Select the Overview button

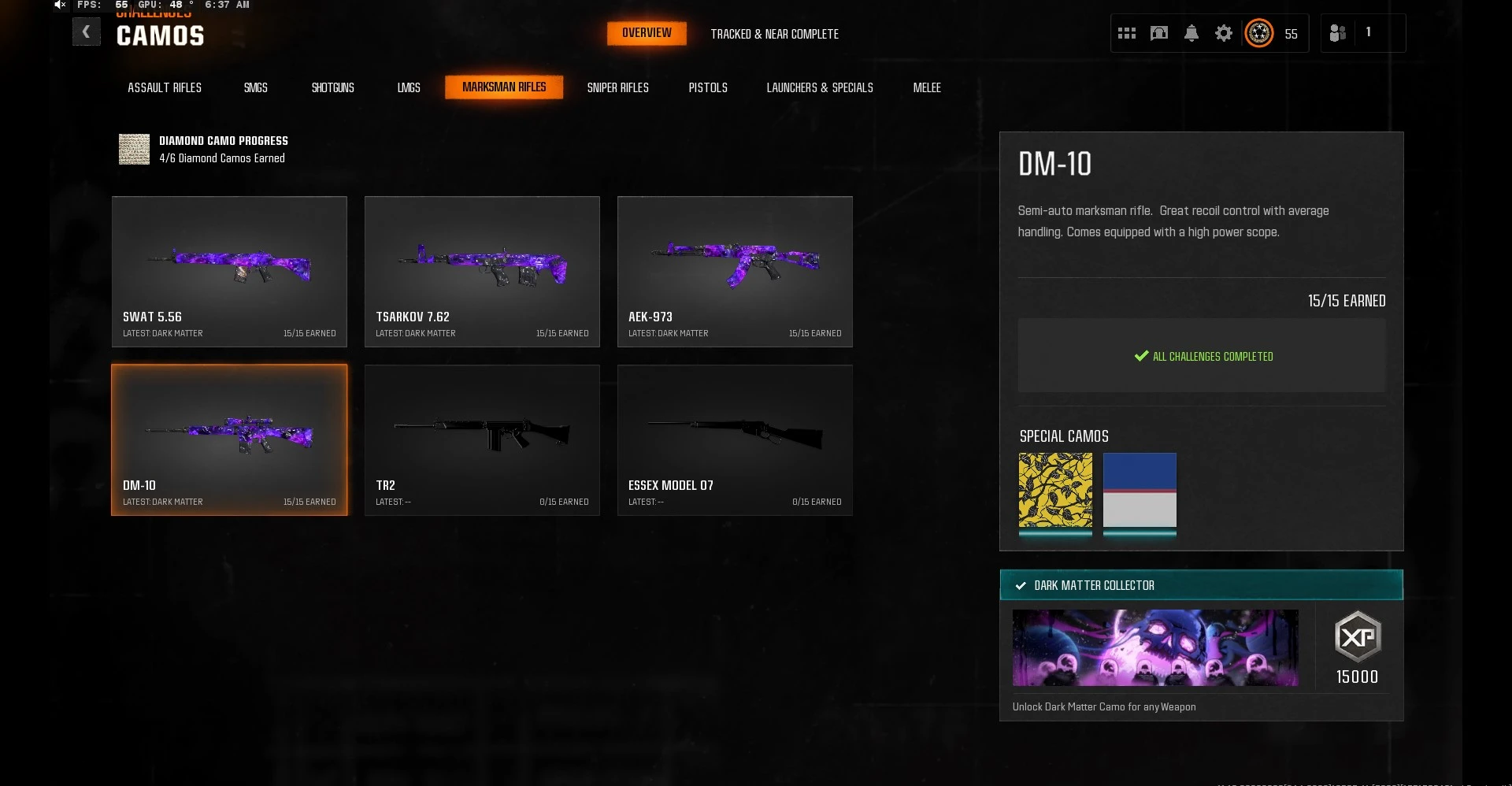647,33
